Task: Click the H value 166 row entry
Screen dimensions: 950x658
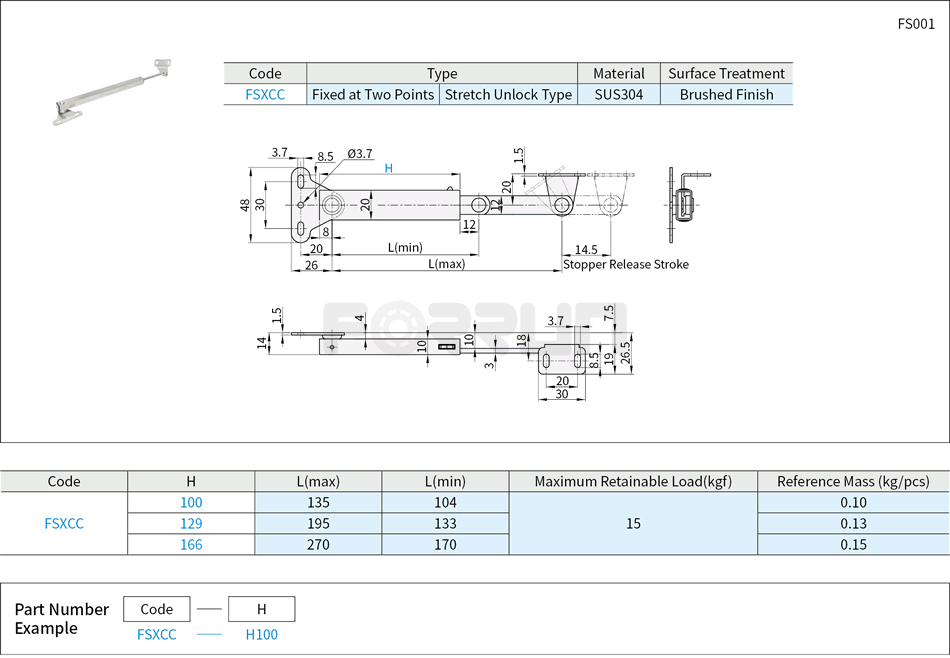Action: 189,545
